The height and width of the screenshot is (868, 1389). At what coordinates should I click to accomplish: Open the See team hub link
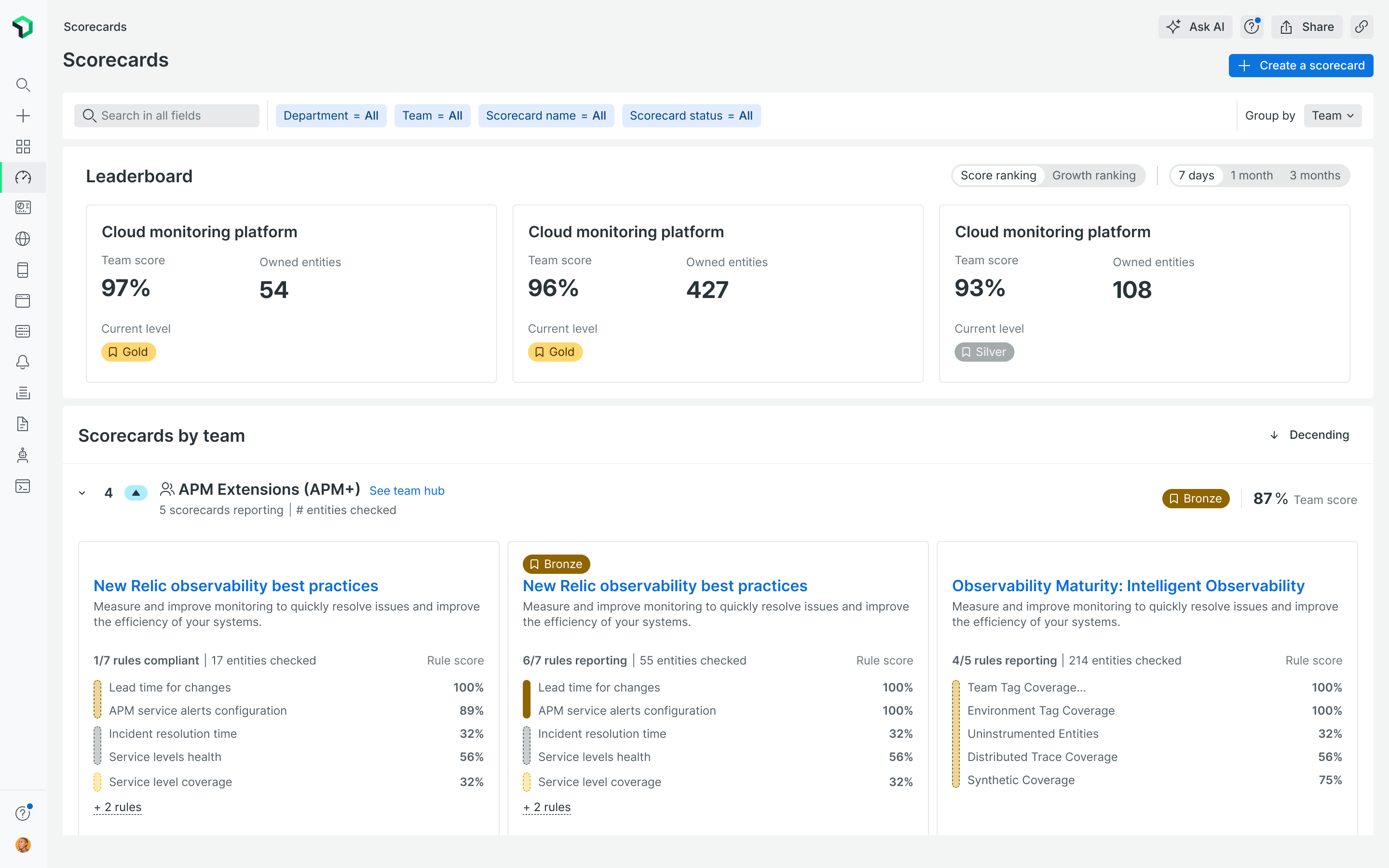pyautogui.click(x=407, y=491)
